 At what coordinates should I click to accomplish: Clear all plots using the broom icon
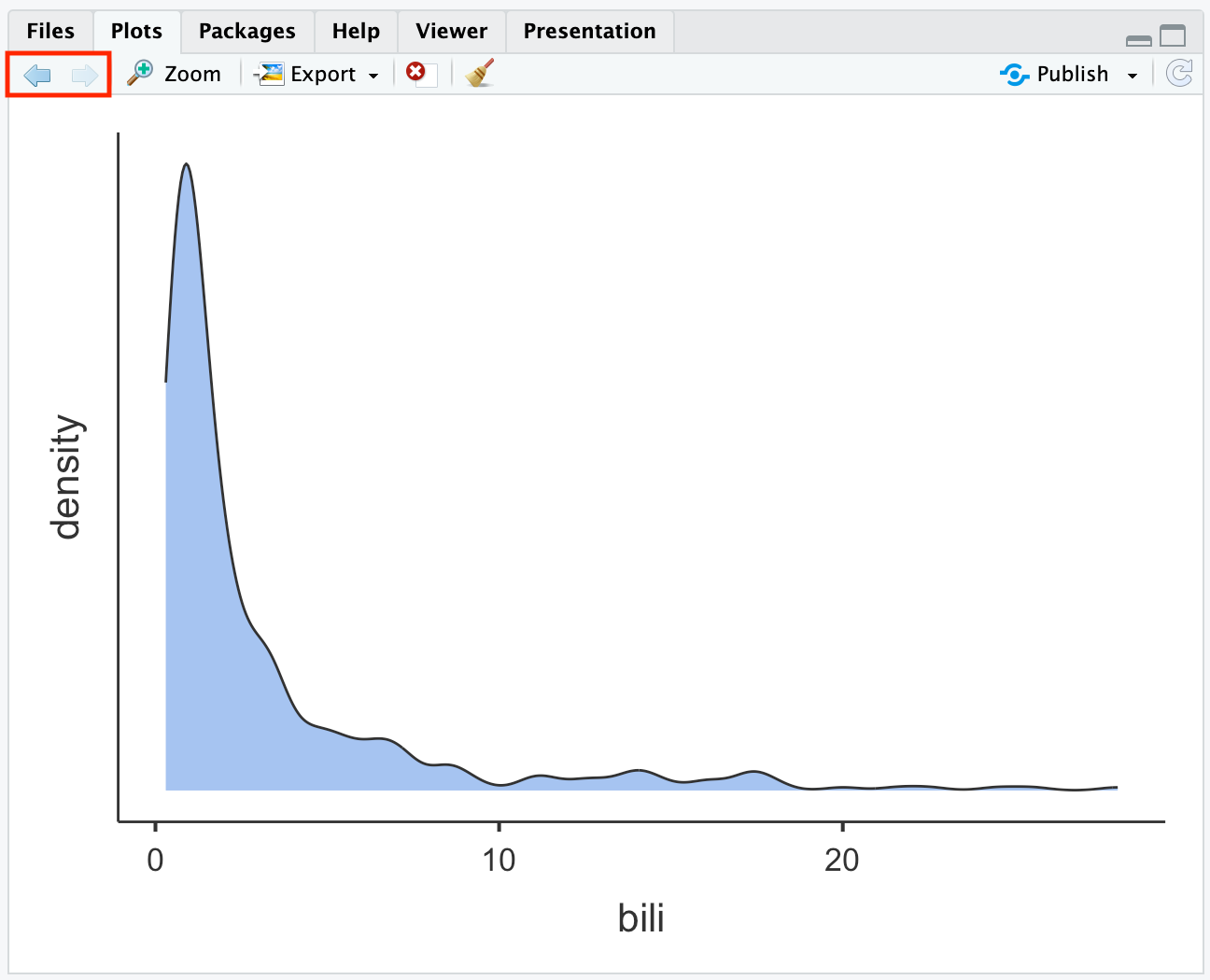coord(480,74)
